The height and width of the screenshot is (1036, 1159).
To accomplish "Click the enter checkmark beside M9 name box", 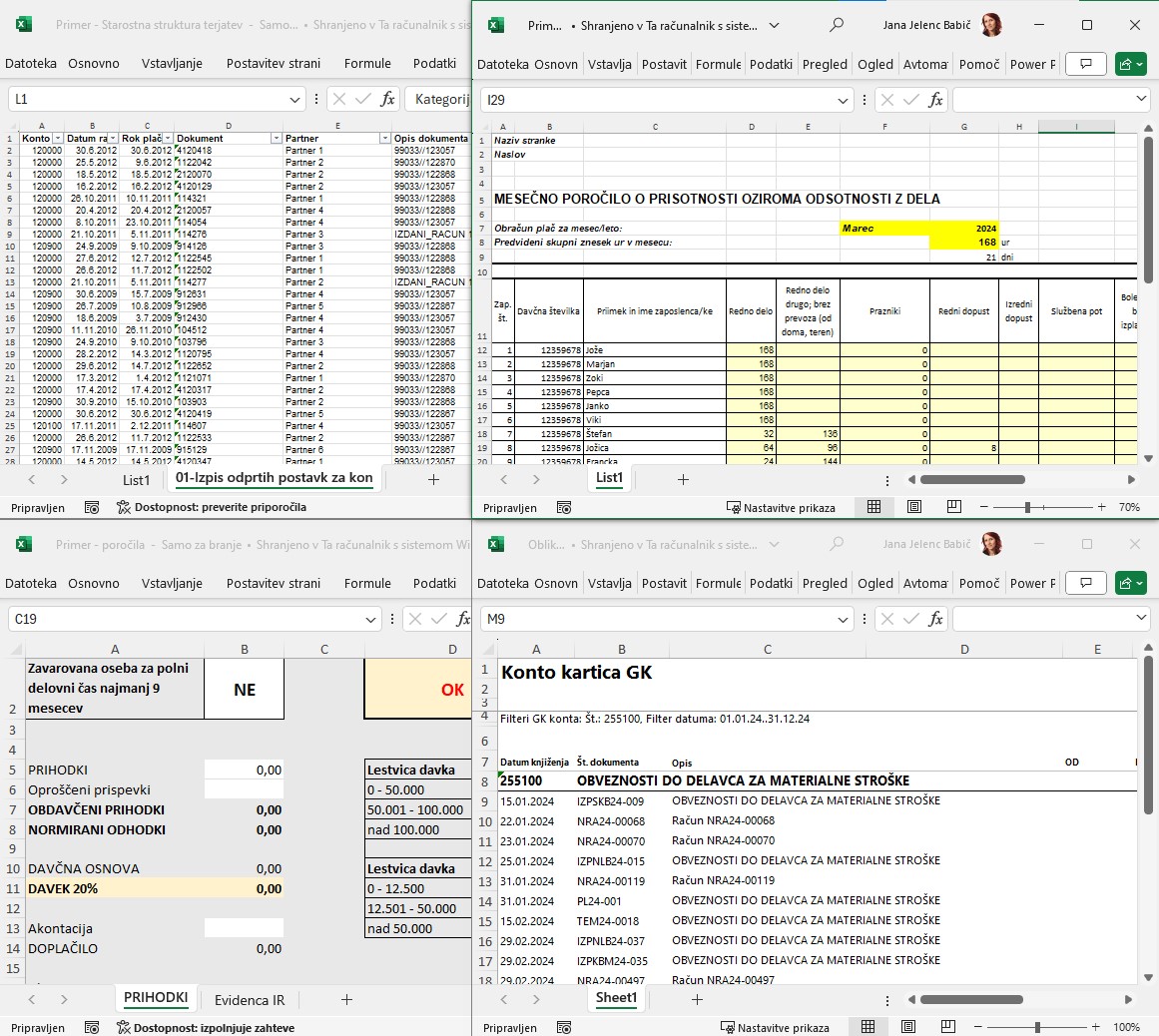I will click(911, 619).
